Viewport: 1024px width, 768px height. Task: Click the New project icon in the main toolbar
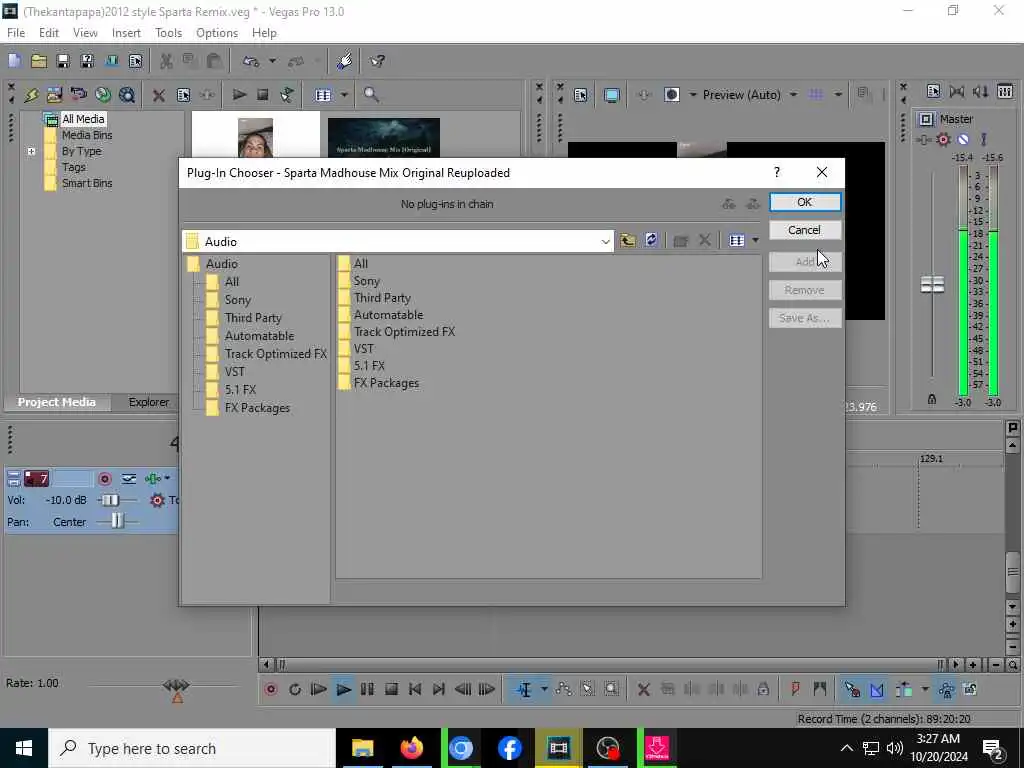(14, 61)
